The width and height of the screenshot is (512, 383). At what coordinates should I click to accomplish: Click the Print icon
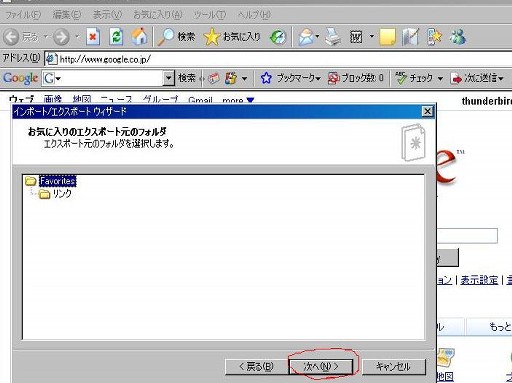tap(333, 36)
